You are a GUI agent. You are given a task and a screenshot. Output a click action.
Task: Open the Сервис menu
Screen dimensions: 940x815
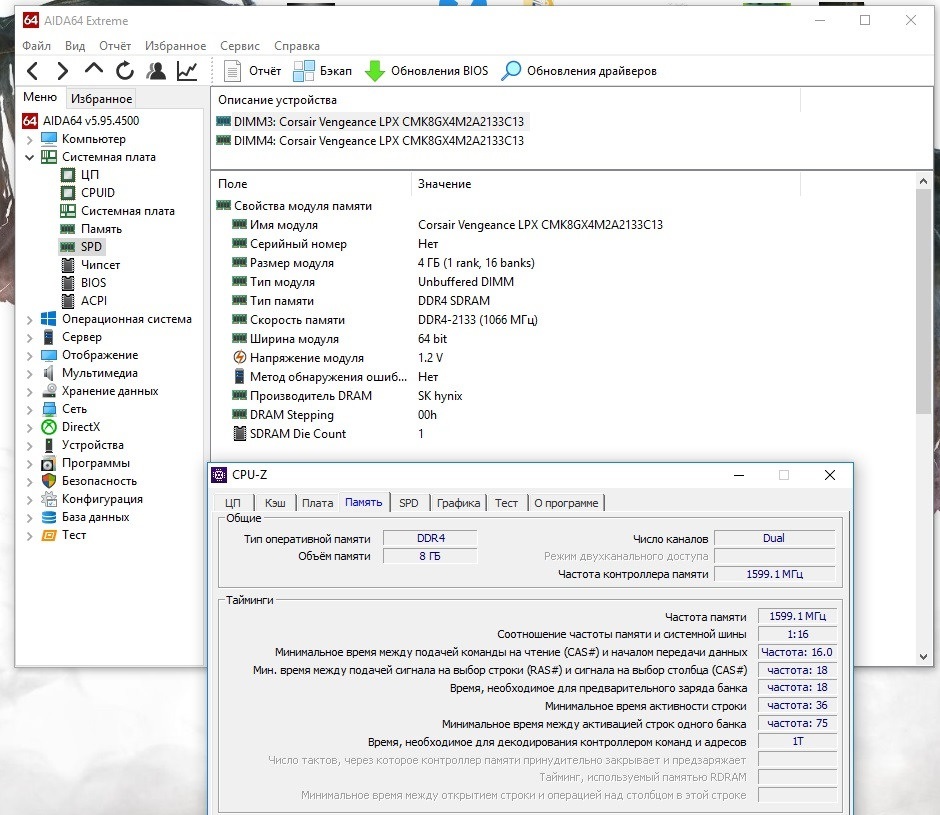(240, 46)
